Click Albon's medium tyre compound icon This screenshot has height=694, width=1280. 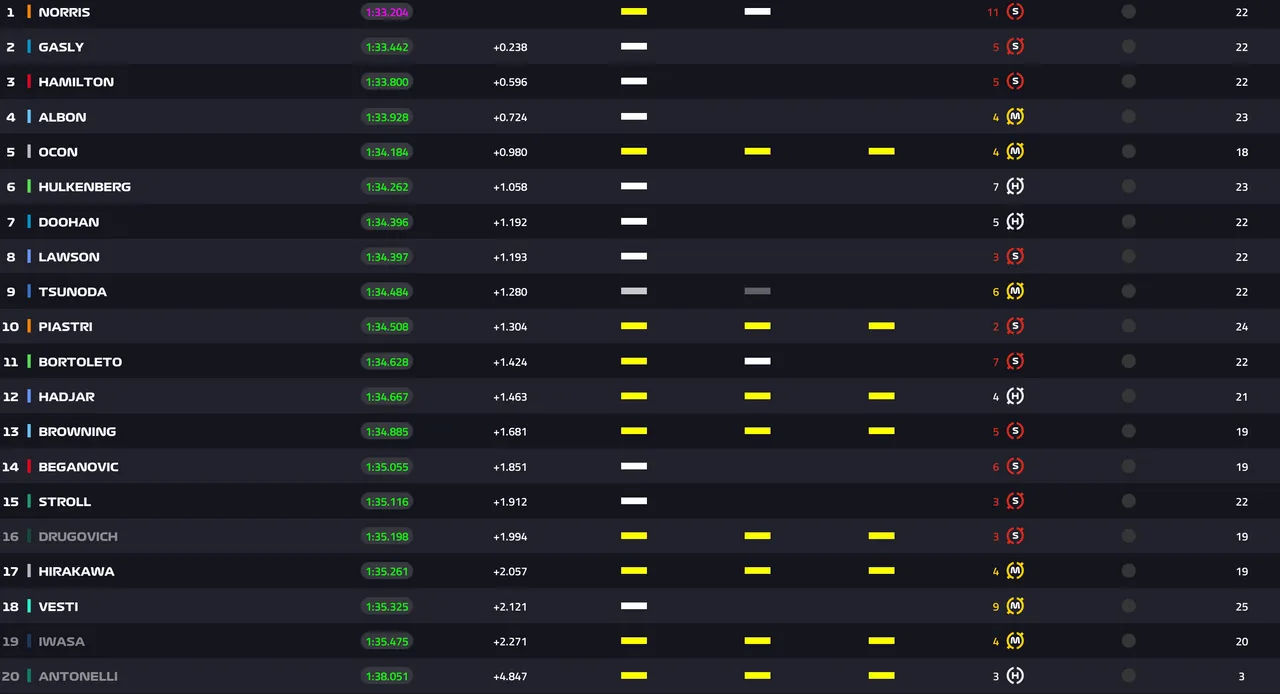click(1015, 117)
